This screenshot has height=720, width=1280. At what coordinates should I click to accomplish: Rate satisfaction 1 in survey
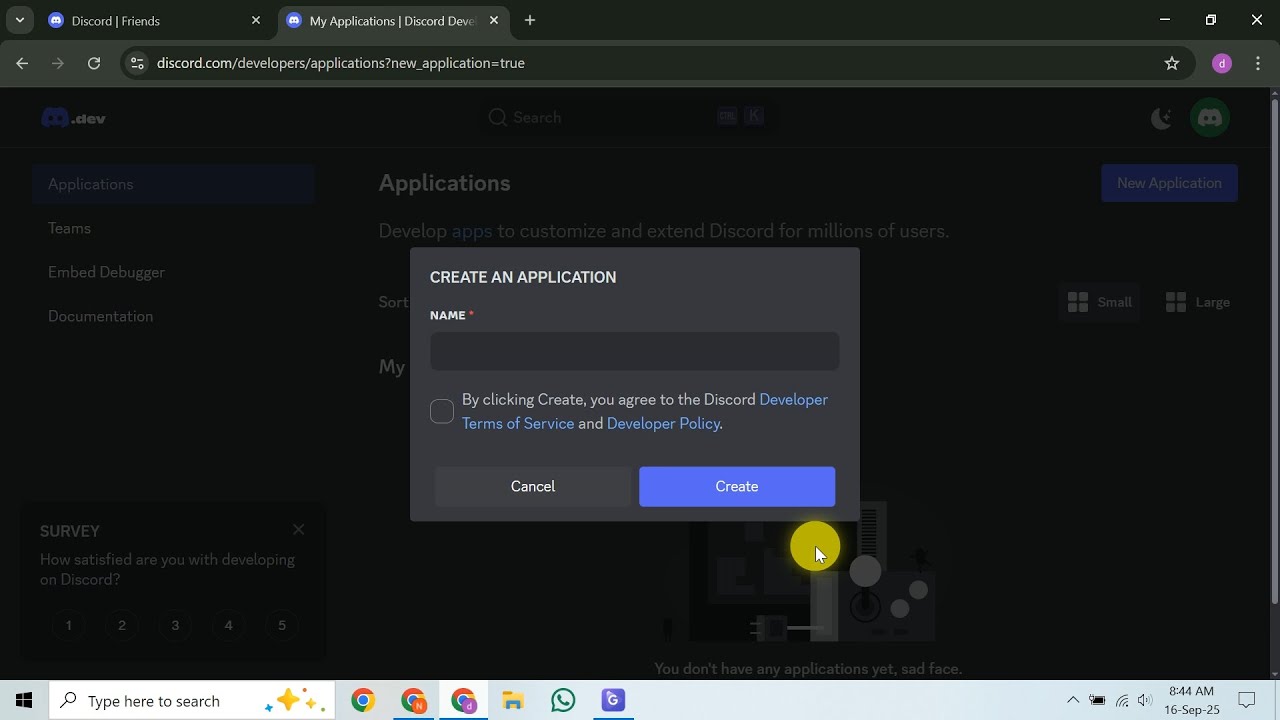[x=69, y=625]
